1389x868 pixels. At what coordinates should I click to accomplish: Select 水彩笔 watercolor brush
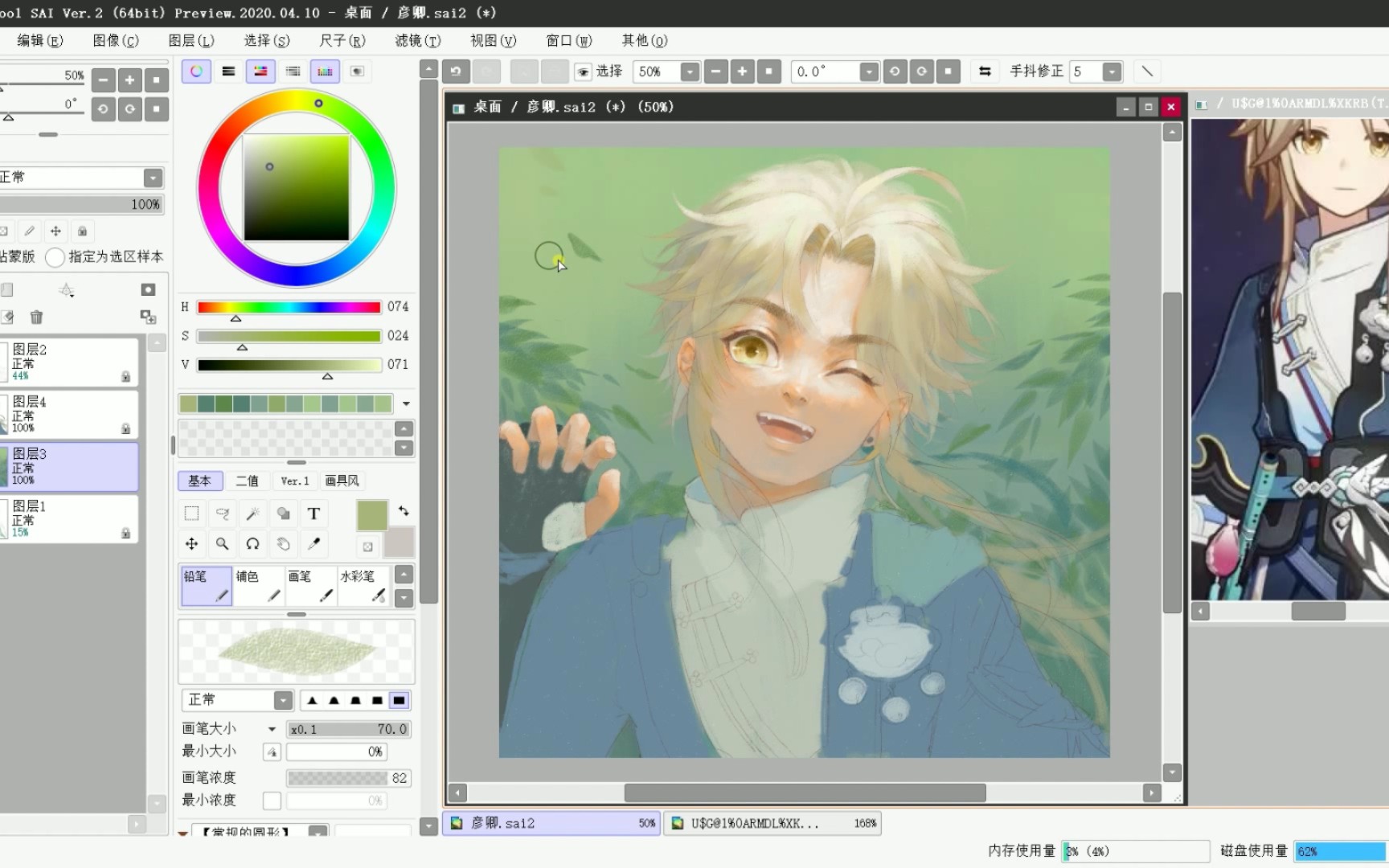pyautogui.click(x=363, y=586)
